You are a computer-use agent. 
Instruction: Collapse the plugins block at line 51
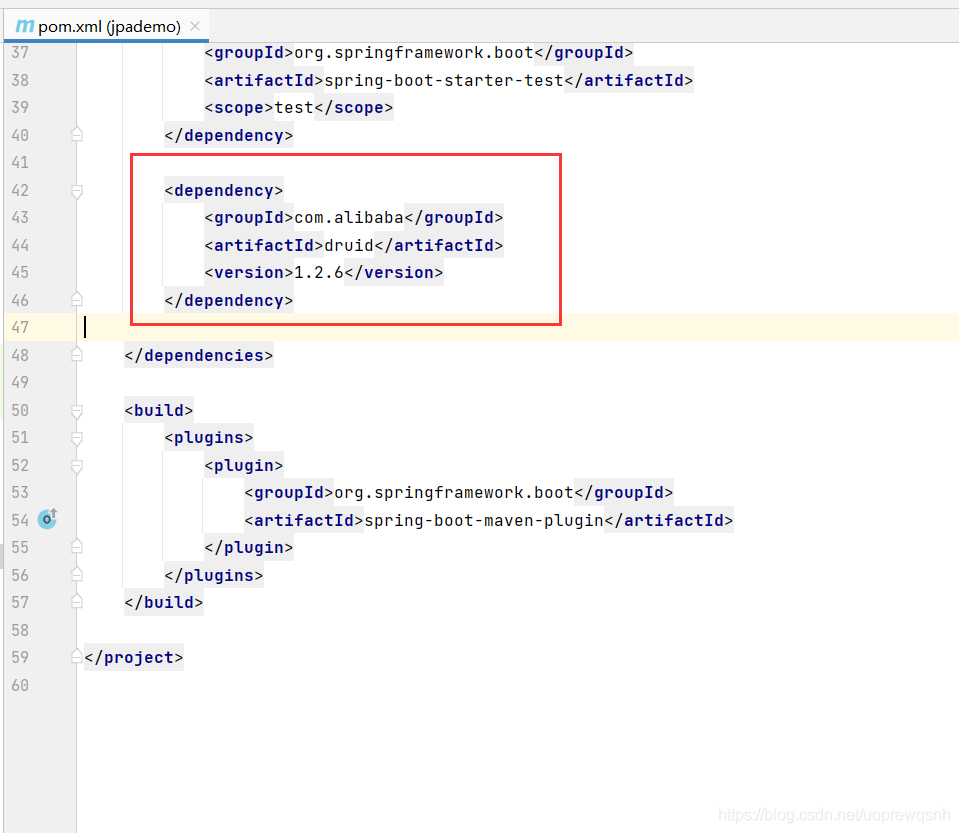click(76, 439)
